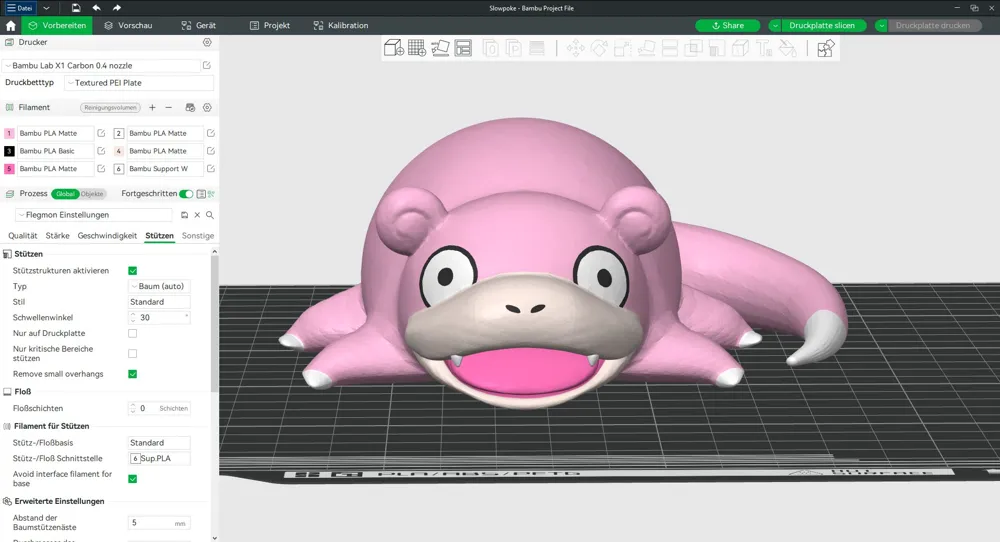Image resolution: width=1000 pixels, height=542 pixels.
Task: Enable Nur kritische Bereiche stützen checkbox
Action: 133,353
